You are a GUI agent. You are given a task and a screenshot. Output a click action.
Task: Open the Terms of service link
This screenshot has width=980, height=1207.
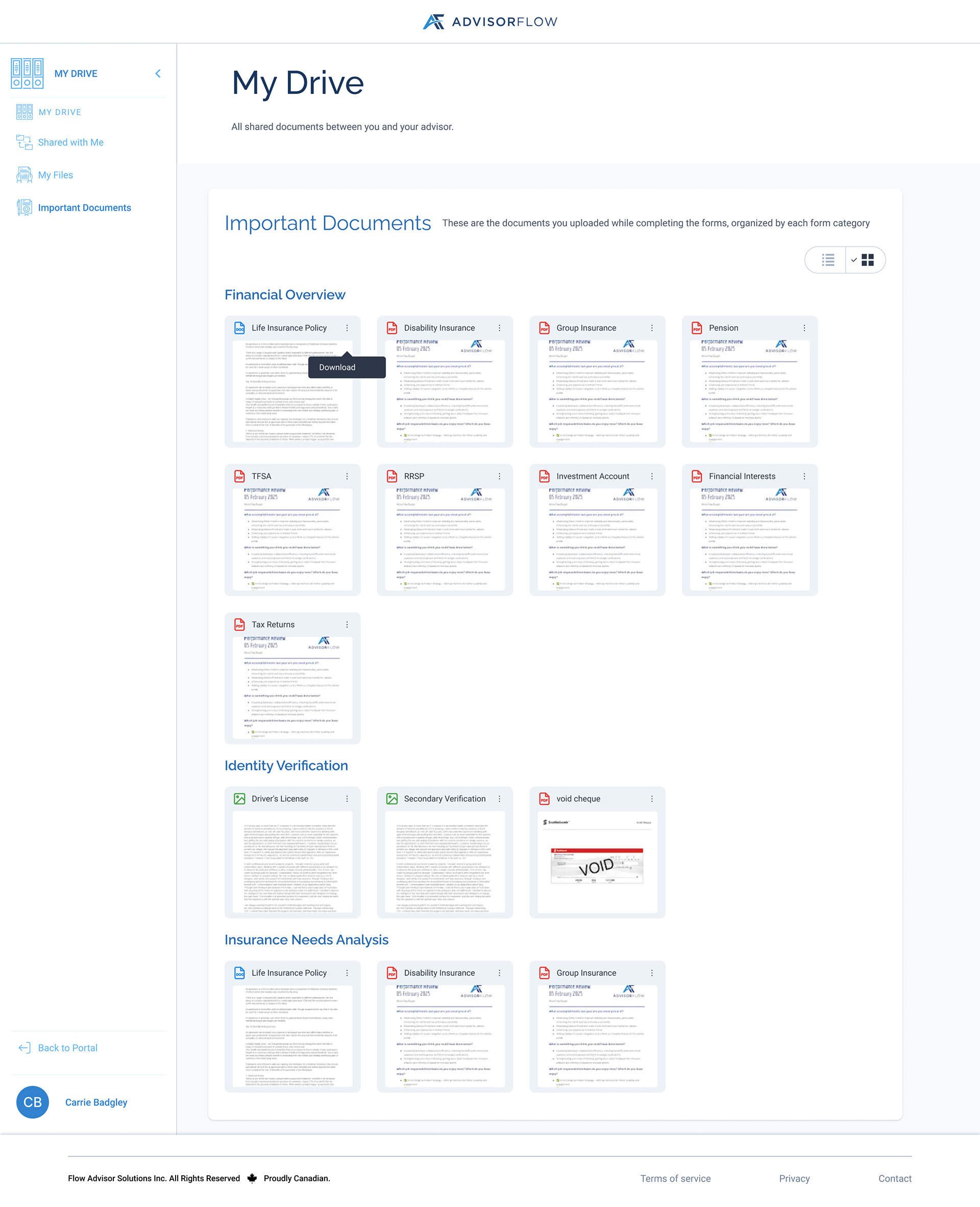click(675, 1178)
